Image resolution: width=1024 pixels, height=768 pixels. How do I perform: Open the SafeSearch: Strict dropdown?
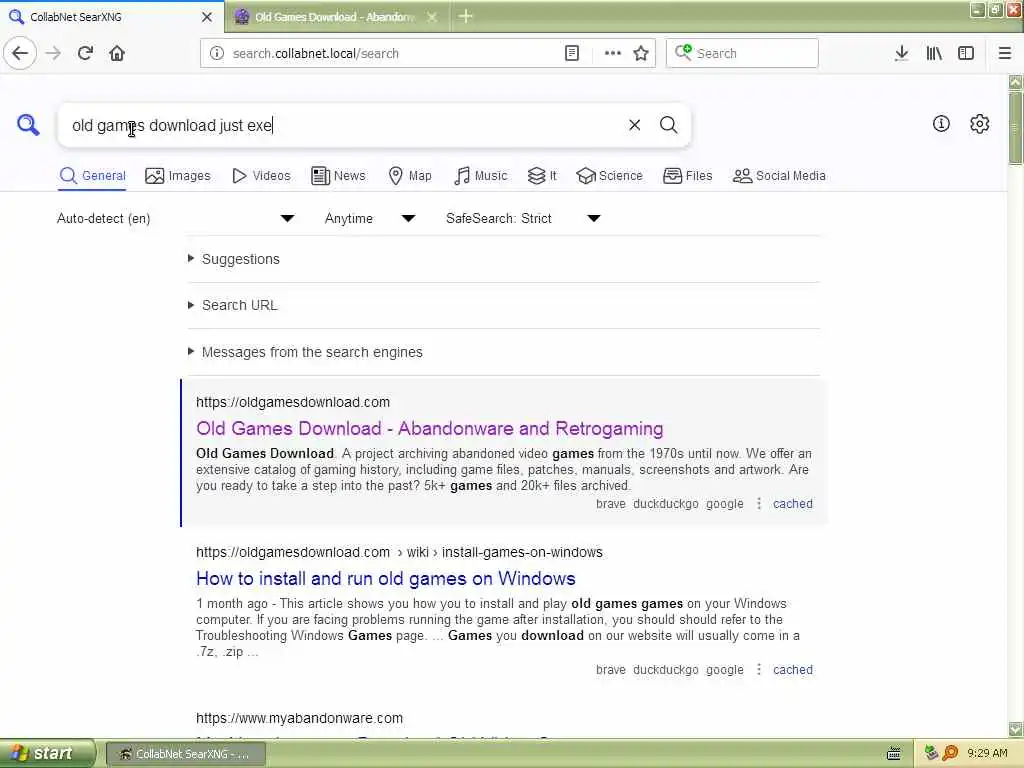(x=523, y=218)
